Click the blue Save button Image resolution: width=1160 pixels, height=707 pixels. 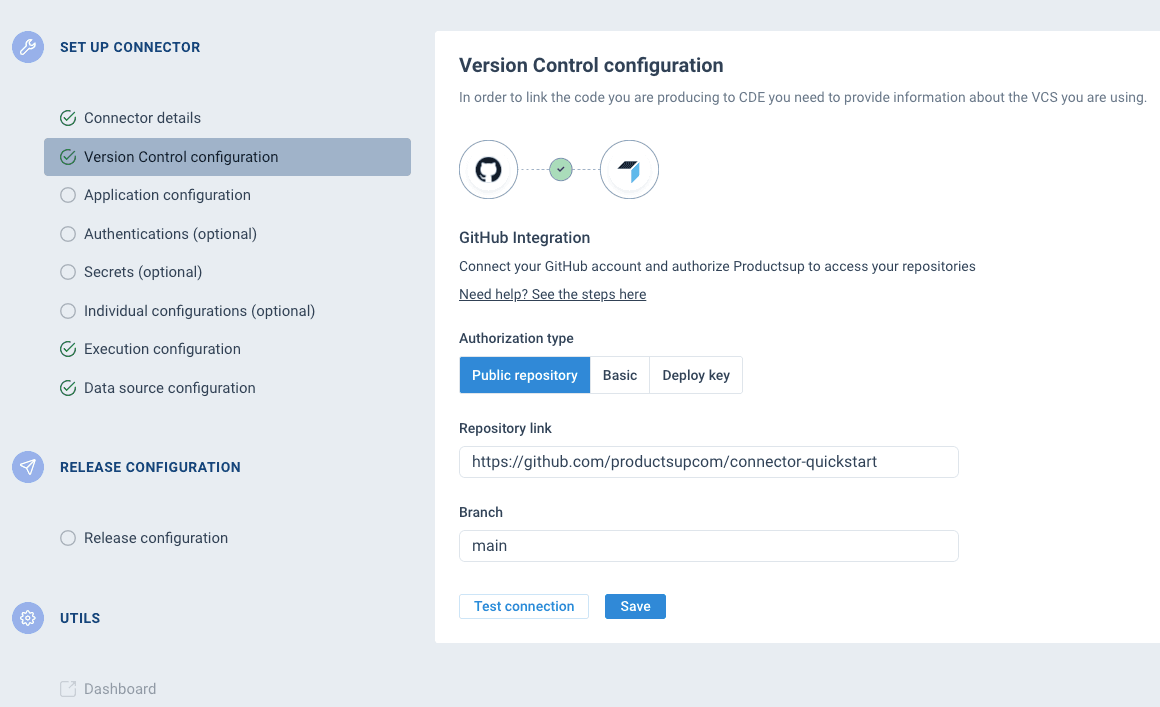(x=635, y=606)
